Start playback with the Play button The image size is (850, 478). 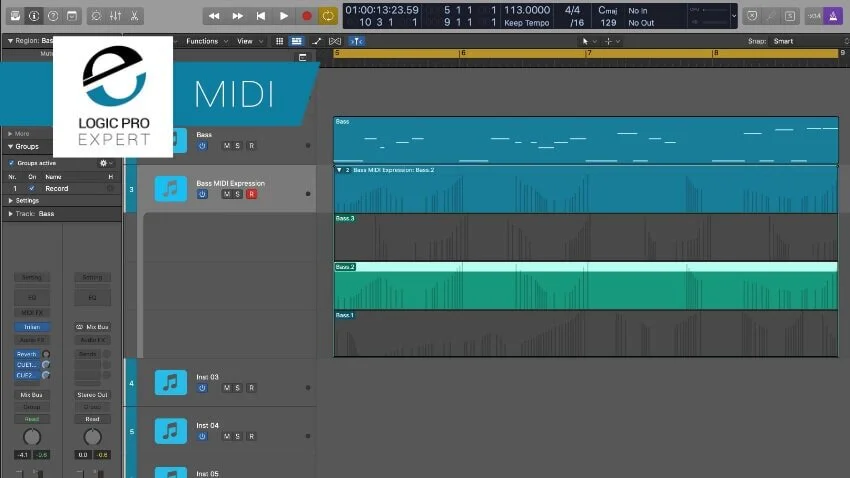tap(284, 16)
